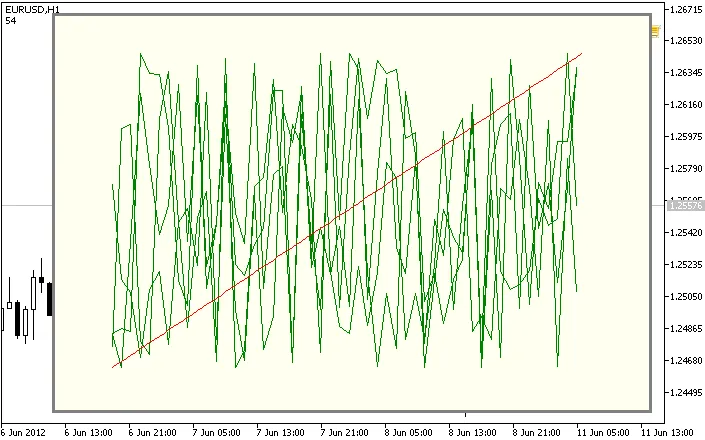
Task: Click the 6 Jun 21:00 time label
Action: coord(152,433)
